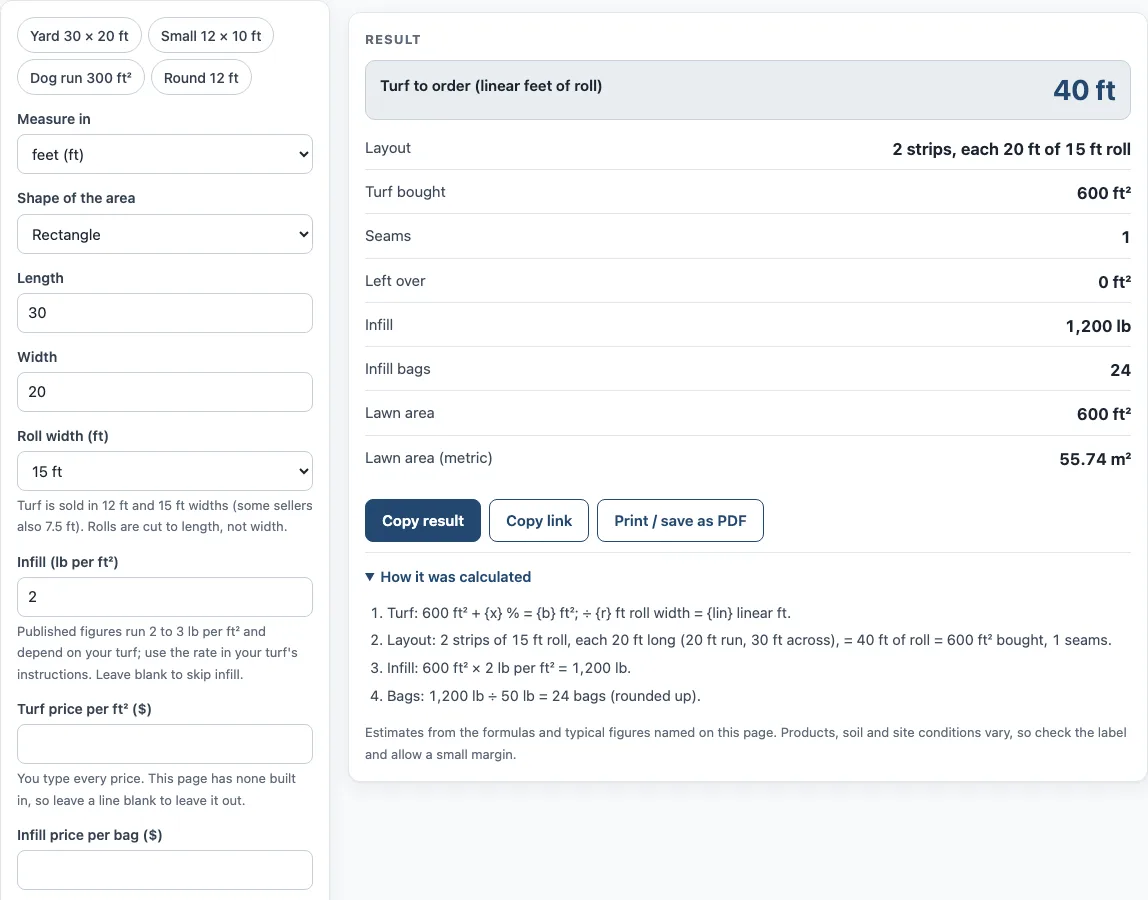Image resolution: width=1148 pixels, height=900 pixels.
Task: Focus the Infill price per bag field
Action: tap(165, 870)
